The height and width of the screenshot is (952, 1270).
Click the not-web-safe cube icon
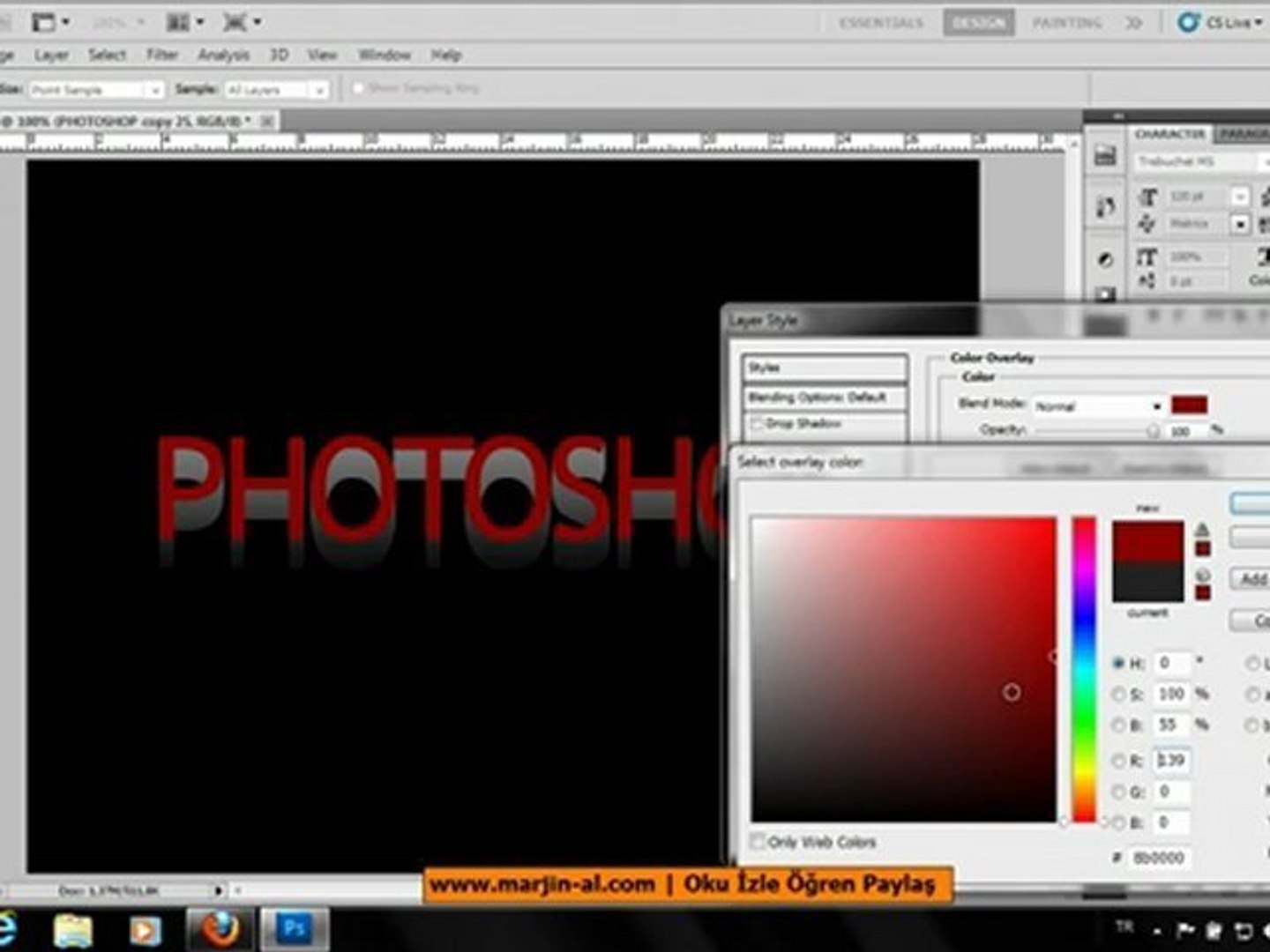pos(1202,575)
